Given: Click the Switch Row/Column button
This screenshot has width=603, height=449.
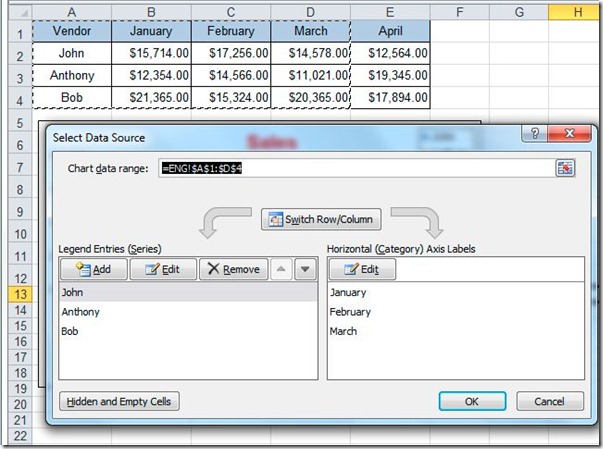Looking at the screenshot, I should pyautogui.click(x=321, y=220).
